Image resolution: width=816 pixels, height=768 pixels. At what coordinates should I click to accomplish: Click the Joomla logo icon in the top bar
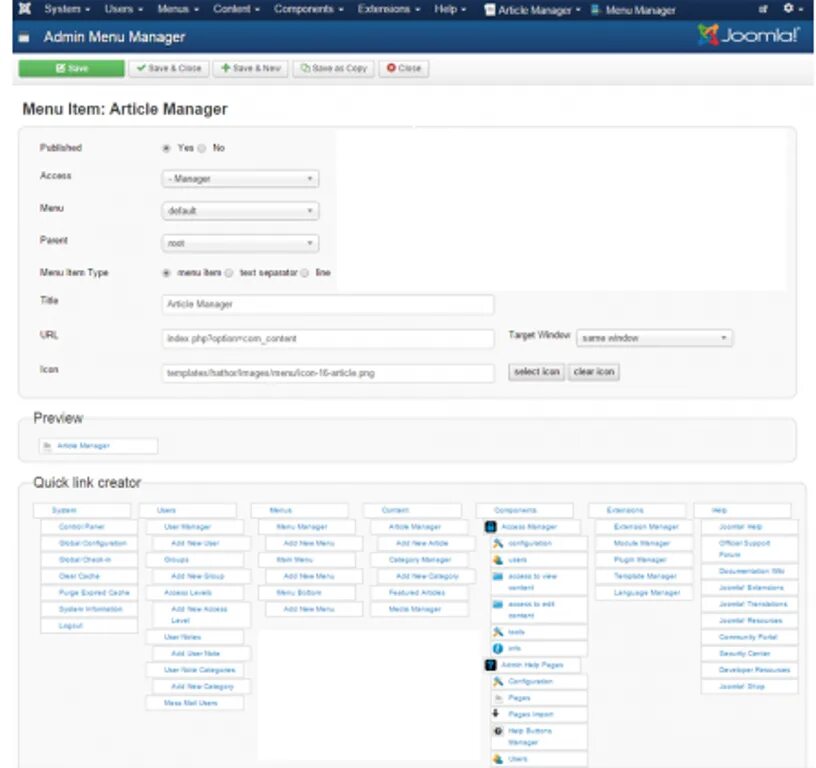[x=24, y=9]
